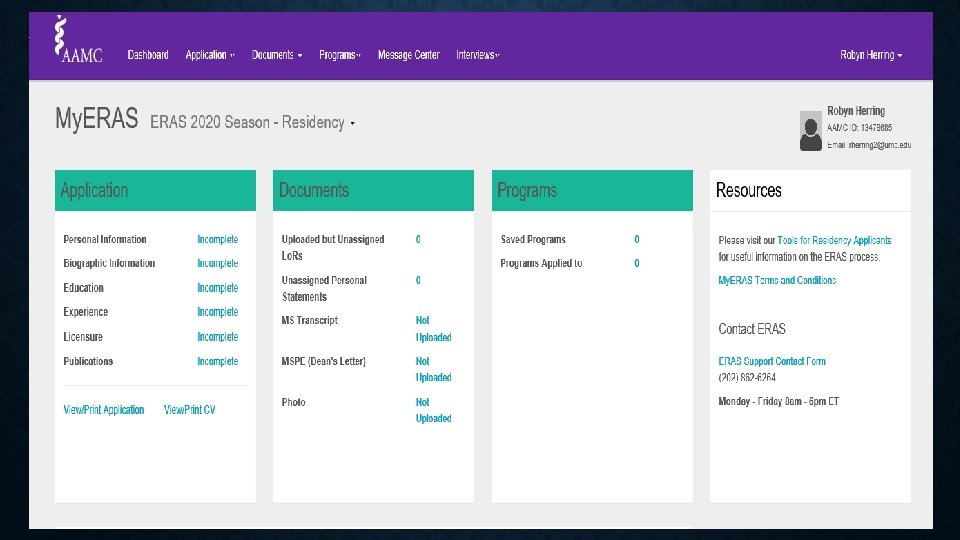The width and height of the screenshot is (960, 540).
Task: Open the Message Center
Action: [x=408, y=55]
